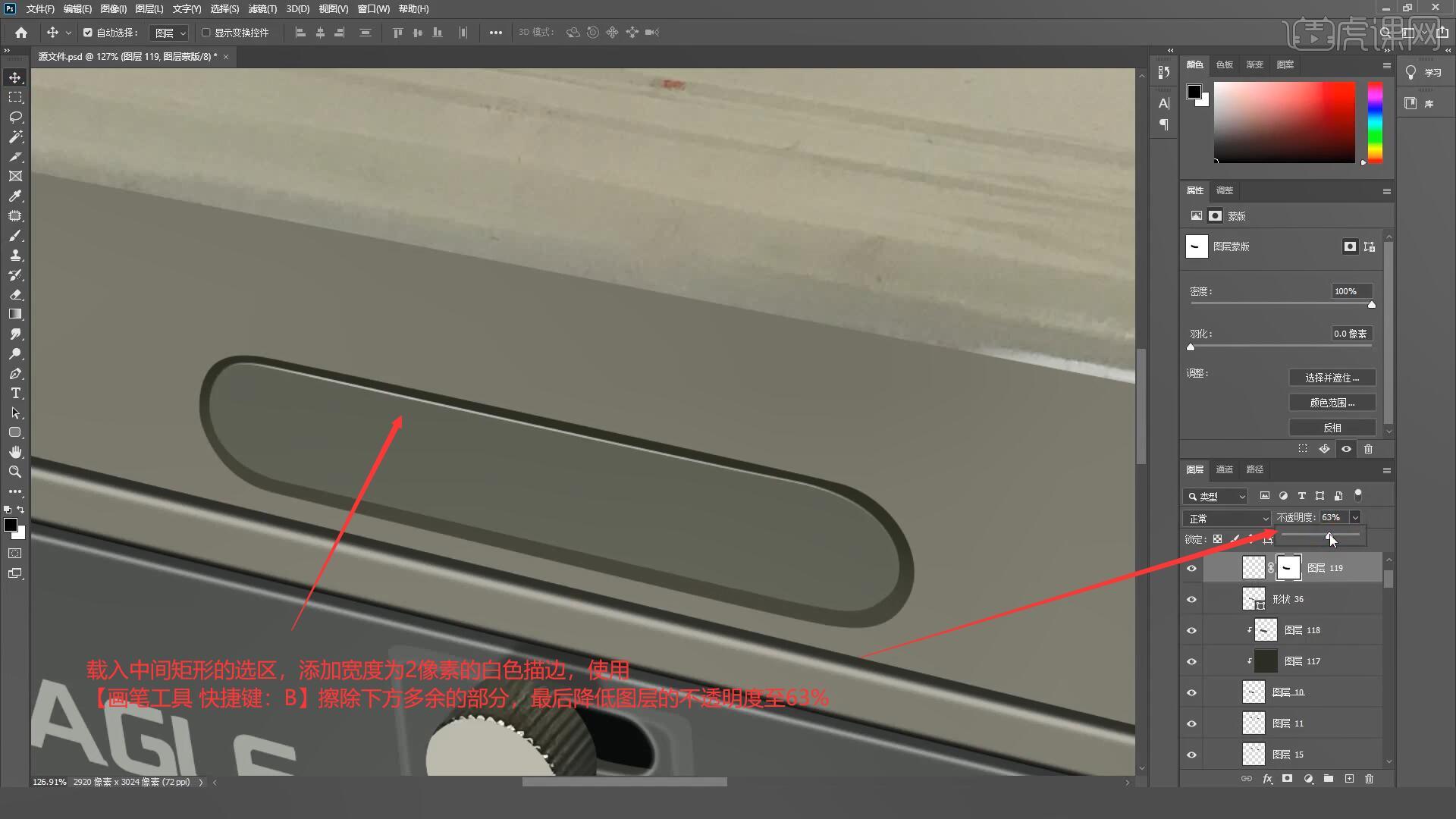Screen dimensions: 1456x819
Task: Choose the Zoom tool in toolbar
Action: point(15,472)
